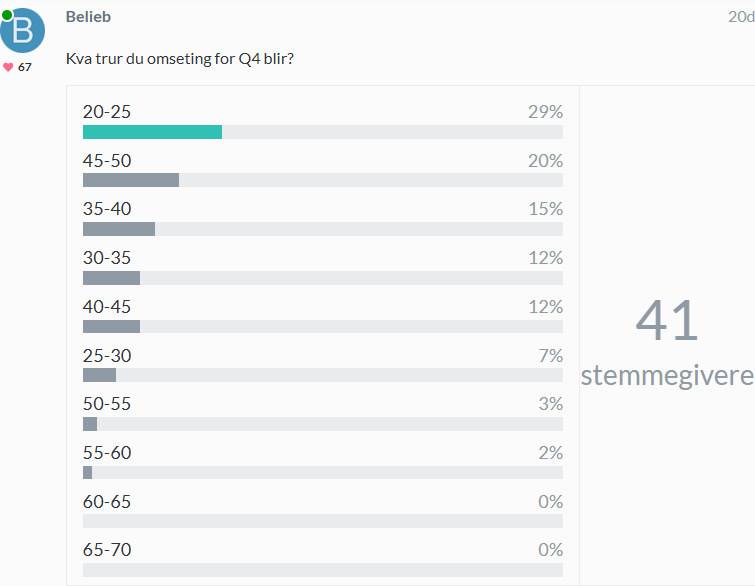This screenshot has width=755, height=586.
Task: Choose the 40-45 poll answer
Action: pos(107,306)
